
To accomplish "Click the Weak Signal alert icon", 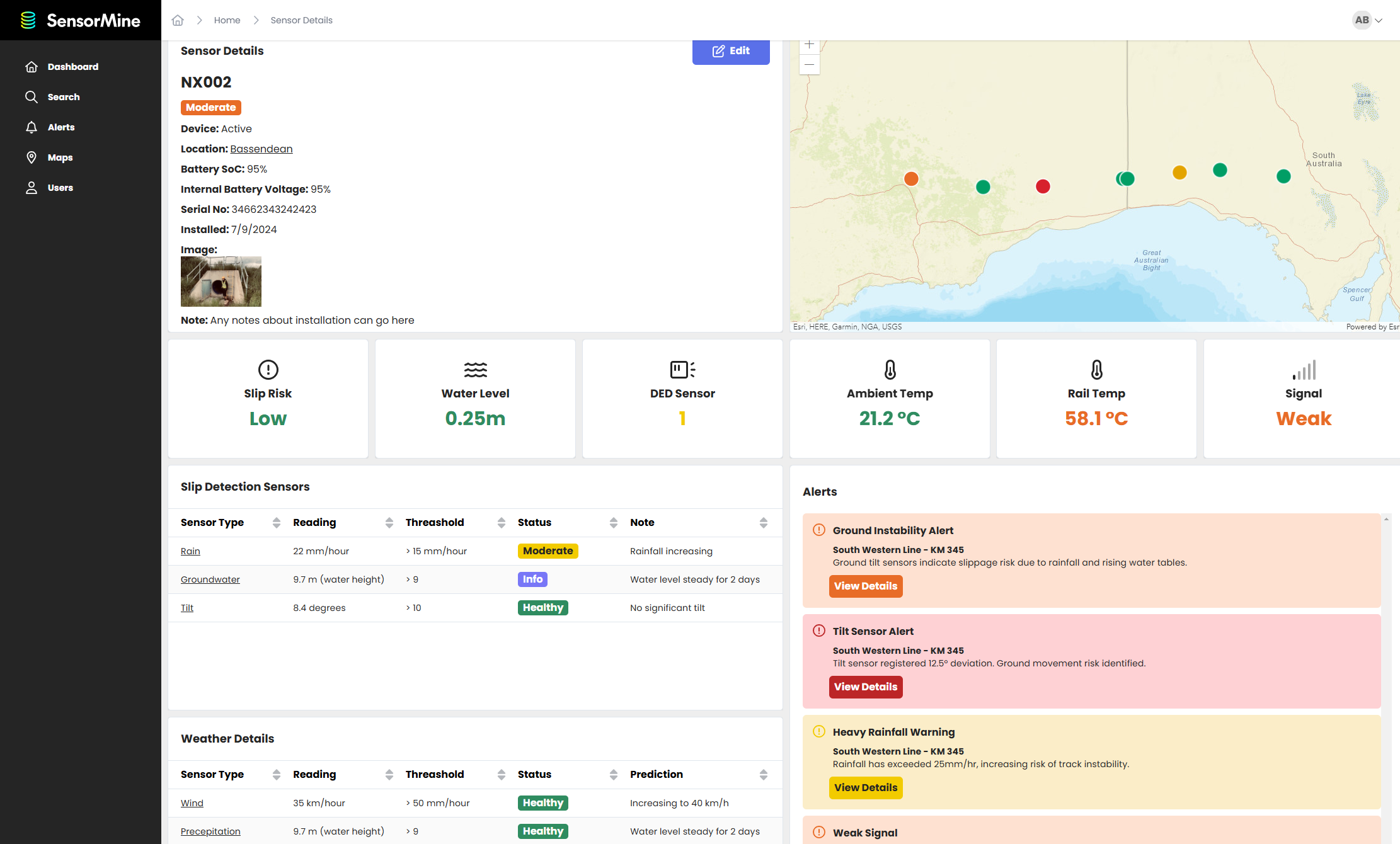I will [819, 832].
